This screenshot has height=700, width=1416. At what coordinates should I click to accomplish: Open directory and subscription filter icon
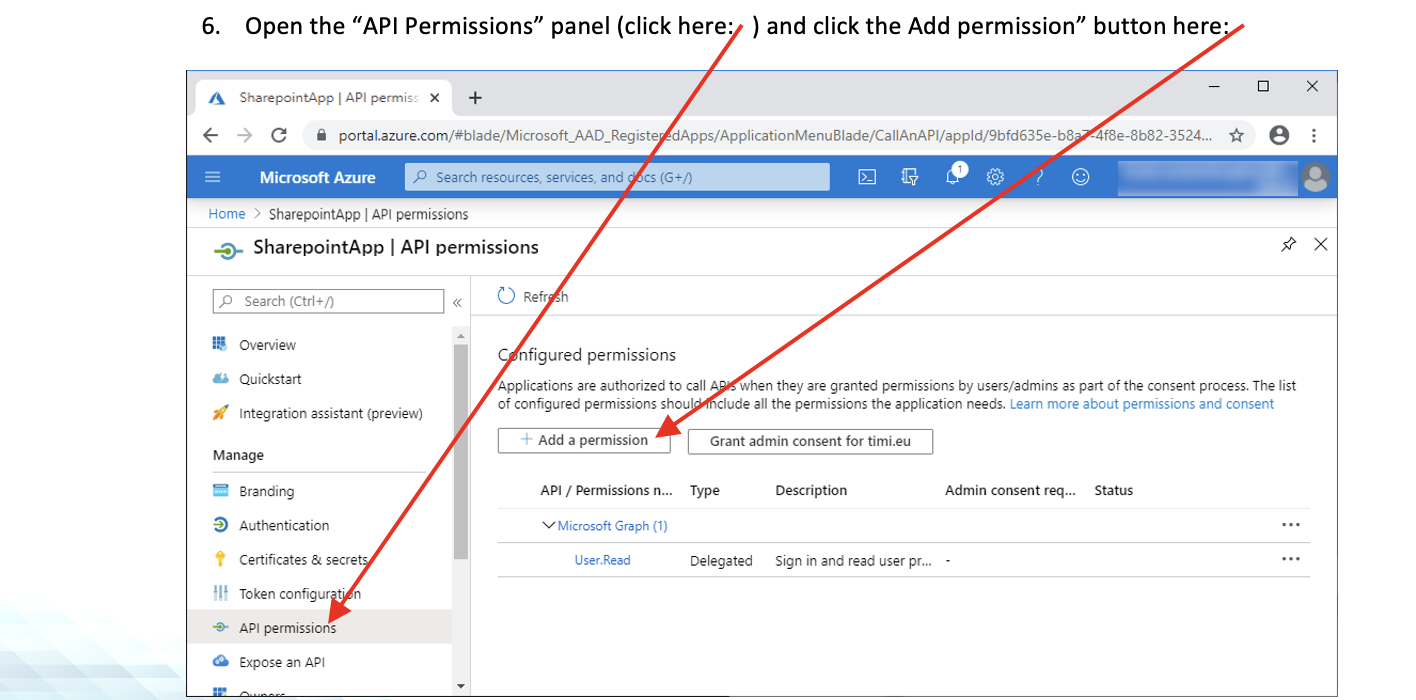(x=909, y=177)
